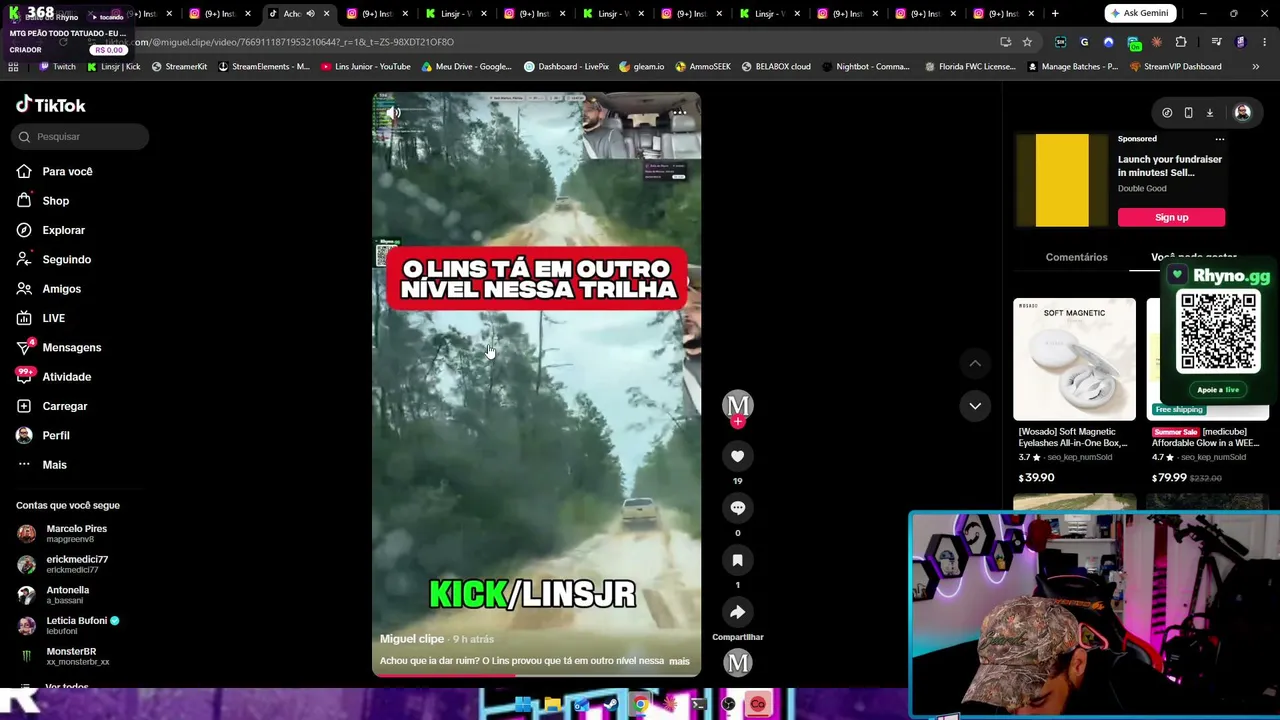Open the video creator's M avatar
The width and height of the screenshot is (1280, 720).
click(x=738, y=404)
